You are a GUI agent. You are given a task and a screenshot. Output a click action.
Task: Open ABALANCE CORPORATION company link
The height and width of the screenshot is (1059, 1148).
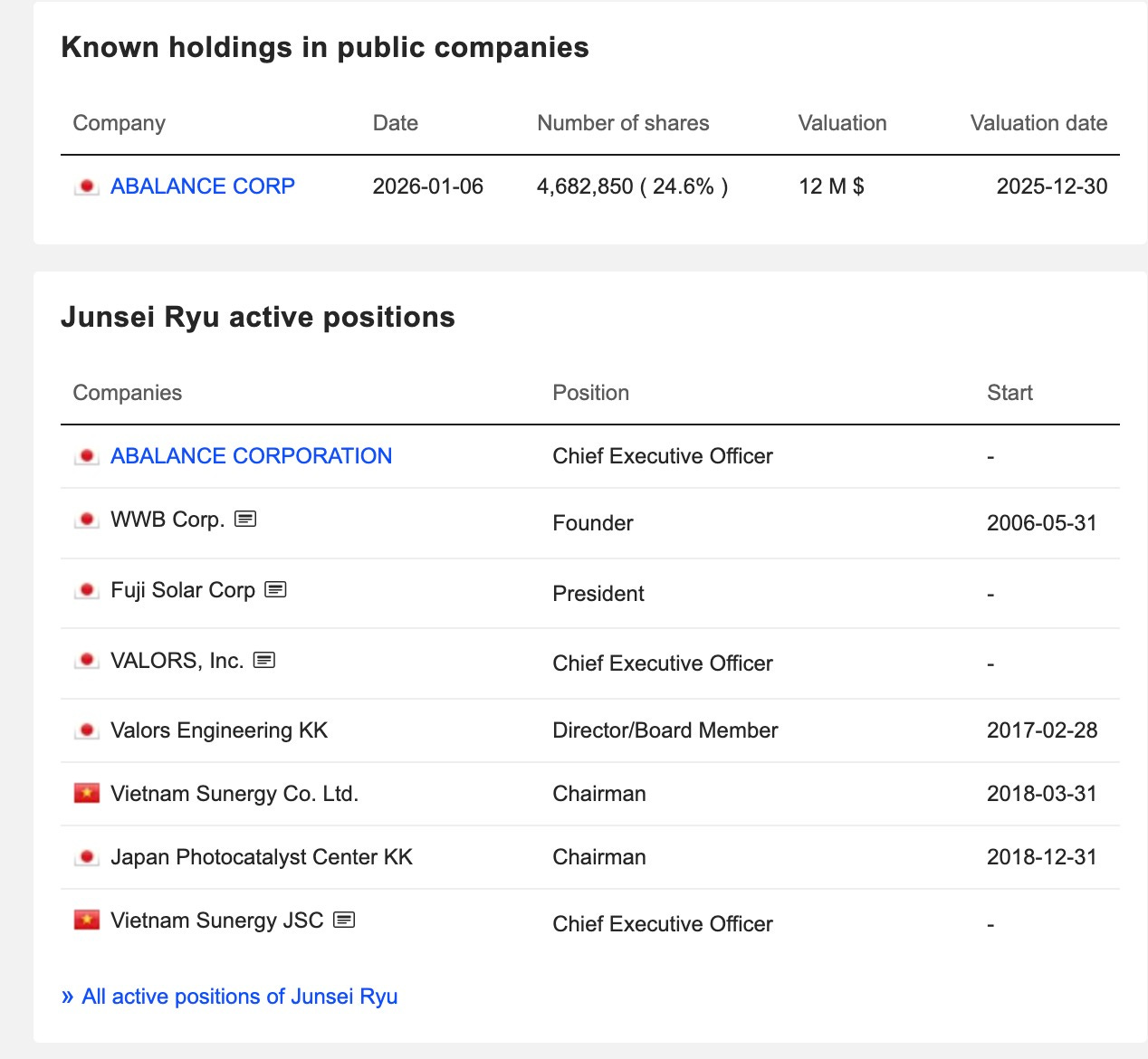pyautogui.click(x=251, y=456)
